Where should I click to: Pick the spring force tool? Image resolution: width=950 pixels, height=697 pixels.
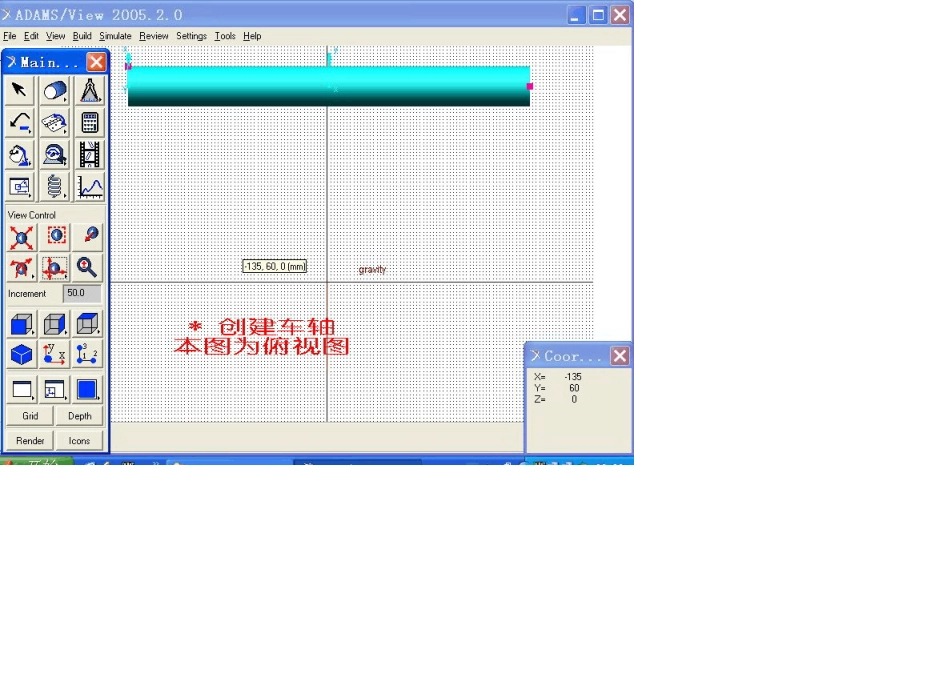click(55, 187)
